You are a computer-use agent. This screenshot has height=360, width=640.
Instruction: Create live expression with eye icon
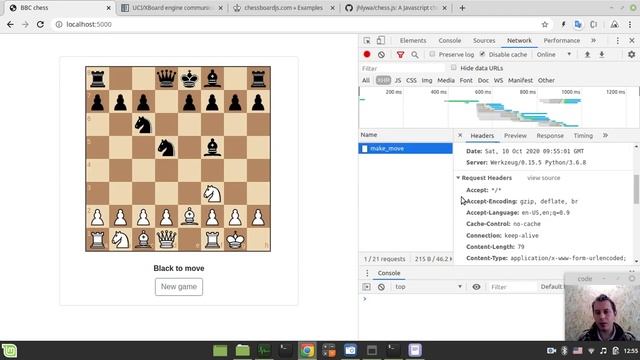pos(476,287)
